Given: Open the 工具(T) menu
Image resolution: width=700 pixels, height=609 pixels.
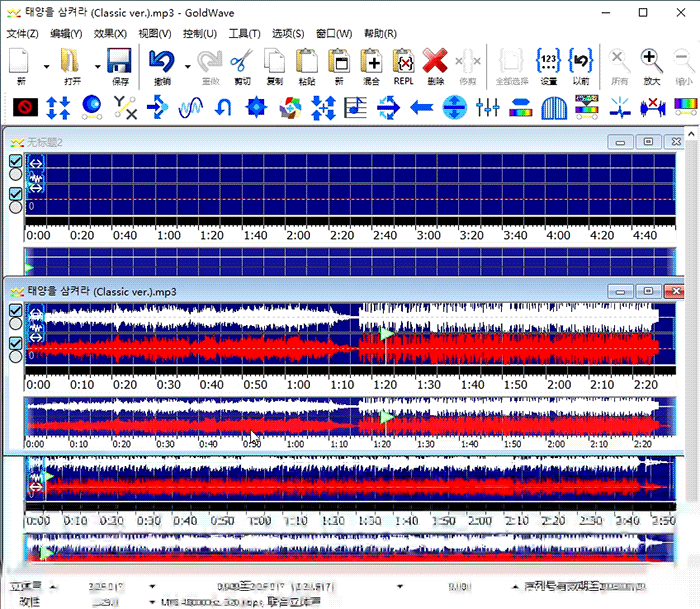Looking at the screenshot, I should [245, 33].
